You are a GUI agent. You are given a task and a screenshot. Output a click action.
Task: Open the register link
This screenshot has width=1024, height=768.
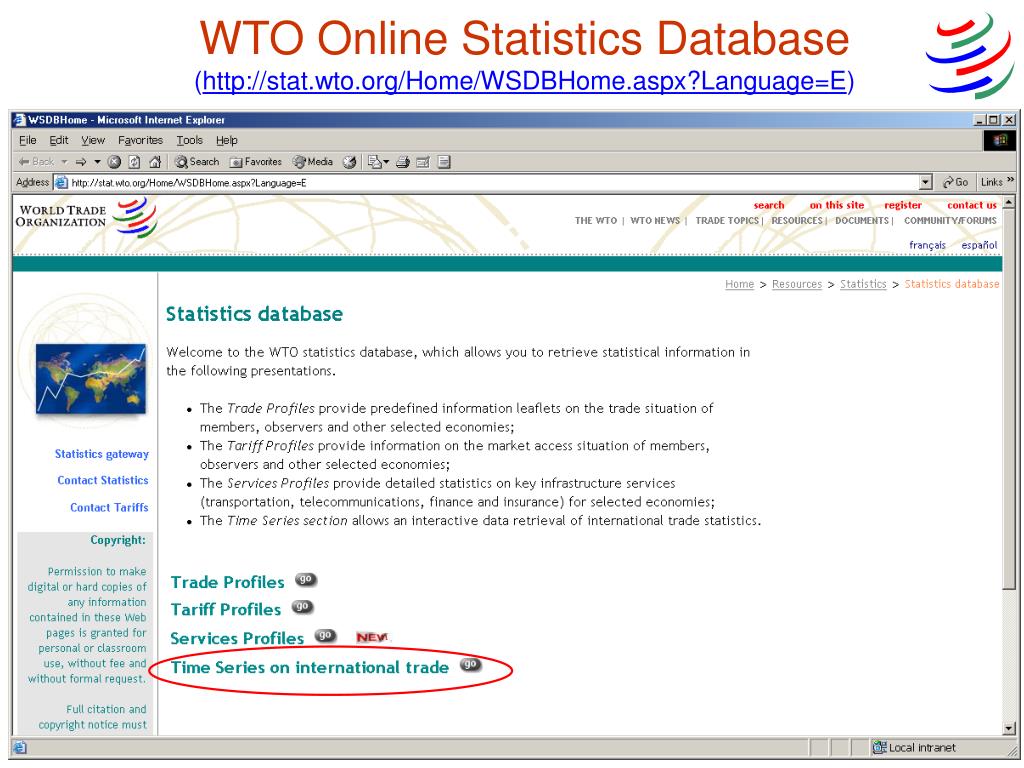(903, 205)
